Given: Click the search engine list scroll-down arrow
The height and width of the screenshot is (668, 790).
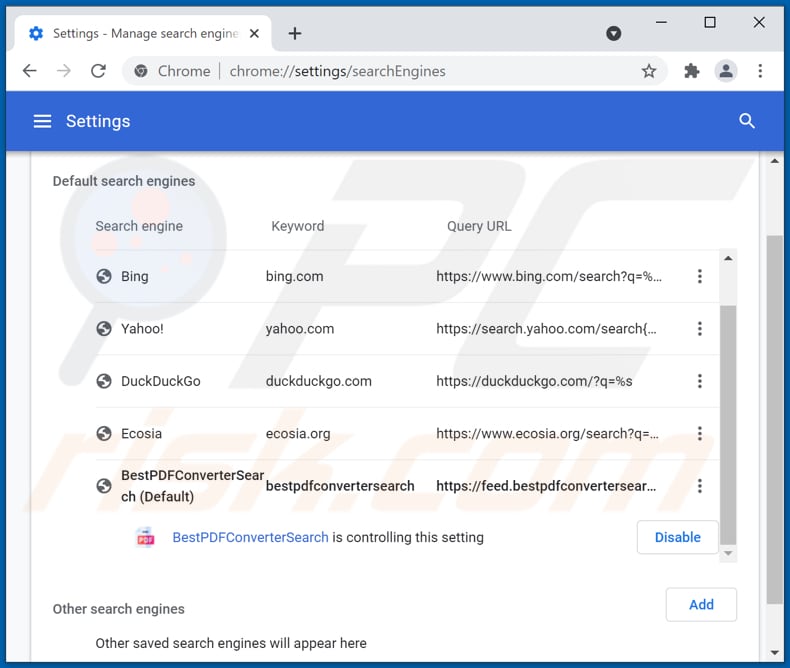Looking at the screenshot, I should point(728,553).
